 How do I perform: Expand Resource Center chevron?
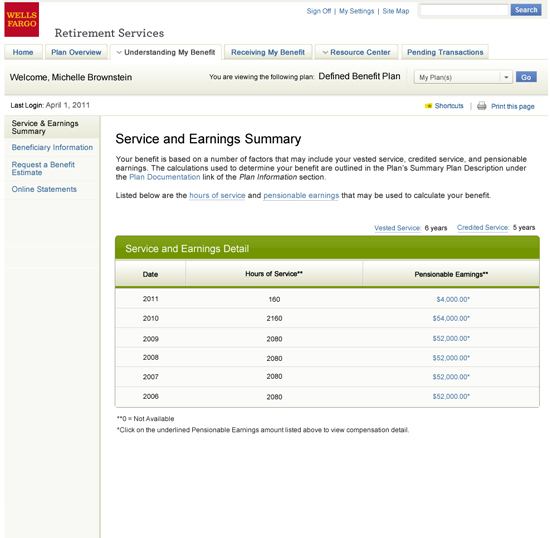tap(325, 53)
